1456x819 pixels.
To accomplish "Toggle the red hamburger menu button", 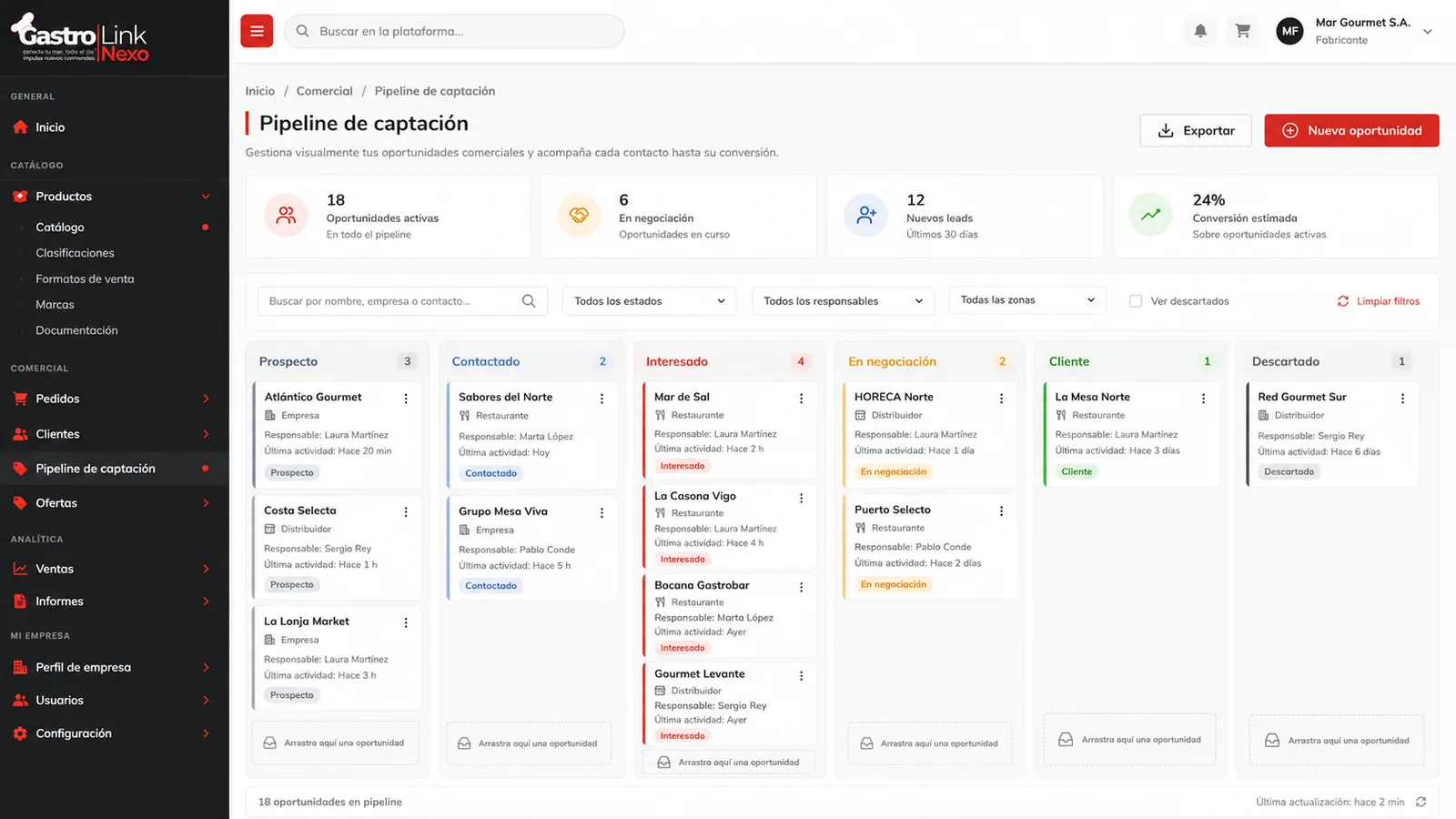I will pyautogui.click(x=257, y=31).
